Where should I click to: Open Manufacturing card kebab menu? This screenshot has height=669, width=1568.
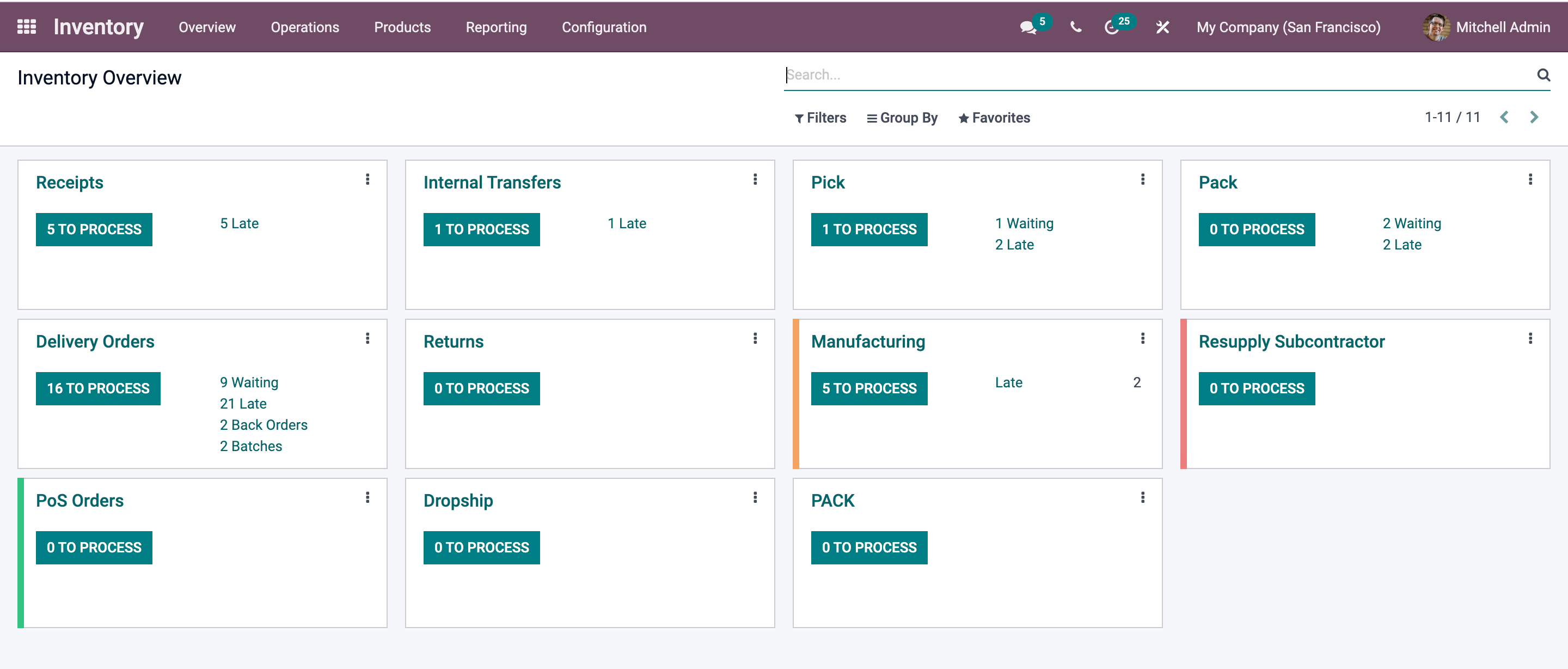[1143, 338]
